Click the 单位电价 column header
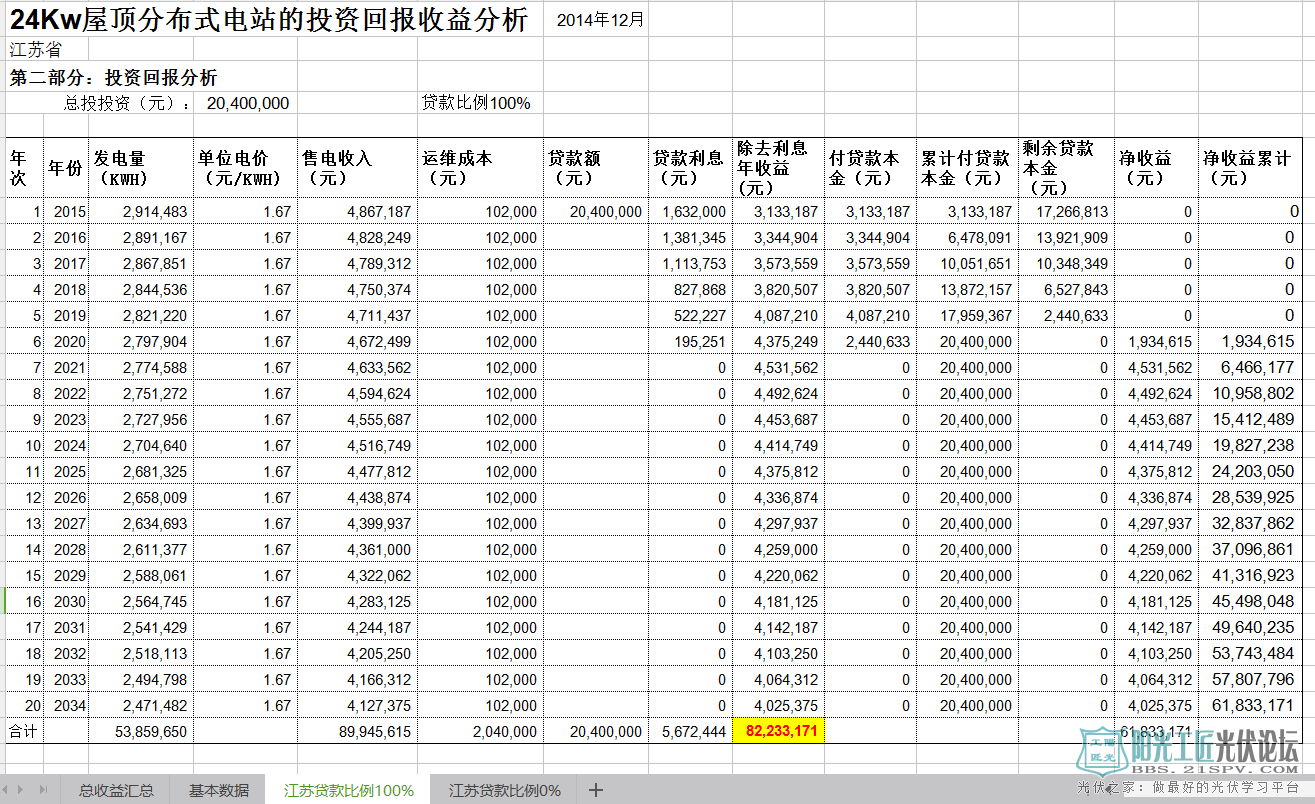Image resolution: width=1315 pixels, height=804 pixels. [245, 167]
